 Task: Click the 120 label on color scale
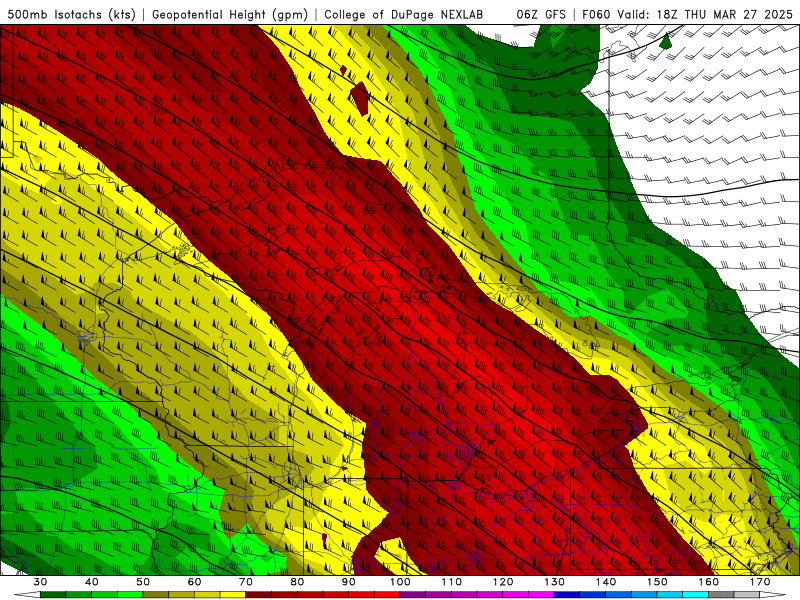[x=503, y=582]
